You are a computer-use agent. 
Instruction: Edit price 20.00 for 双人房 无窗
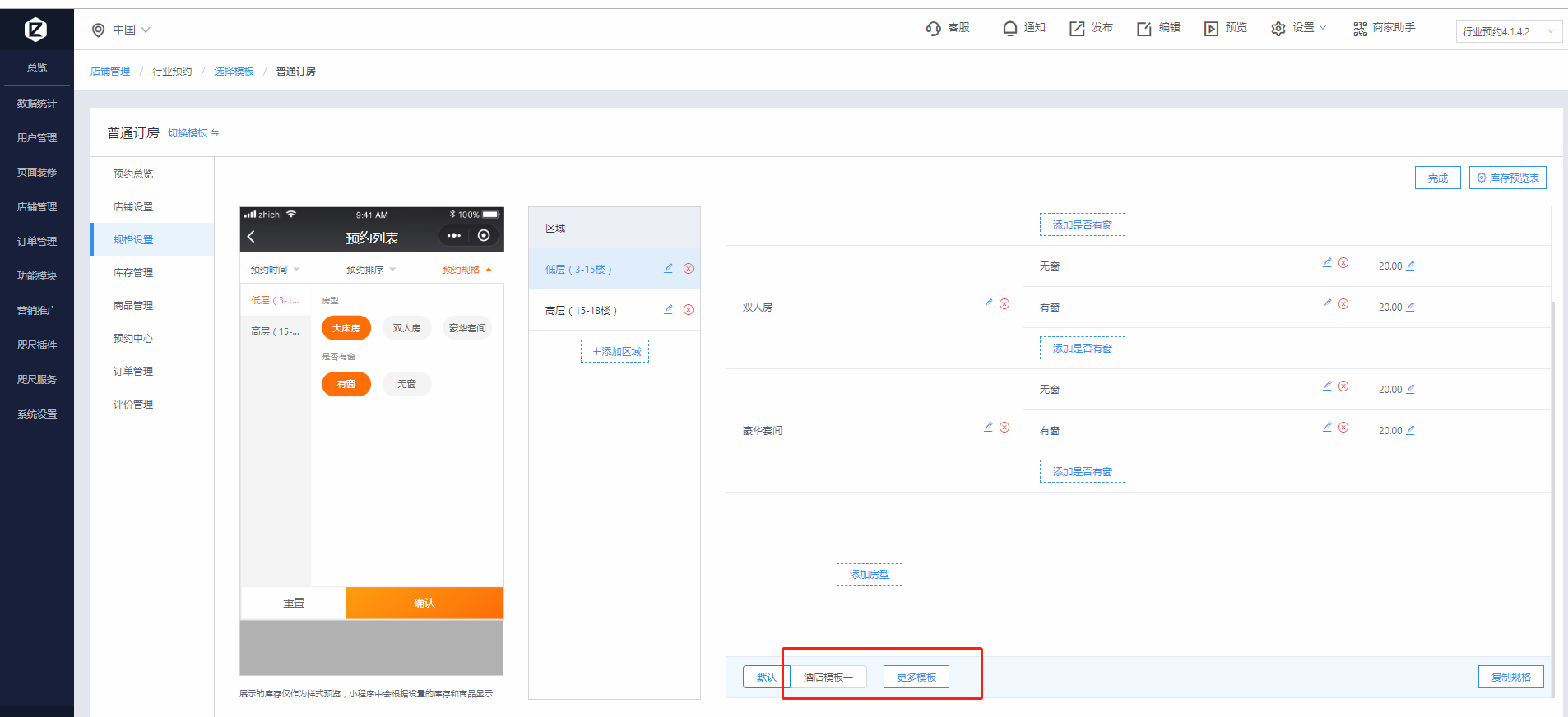(x=1410, y=266)
